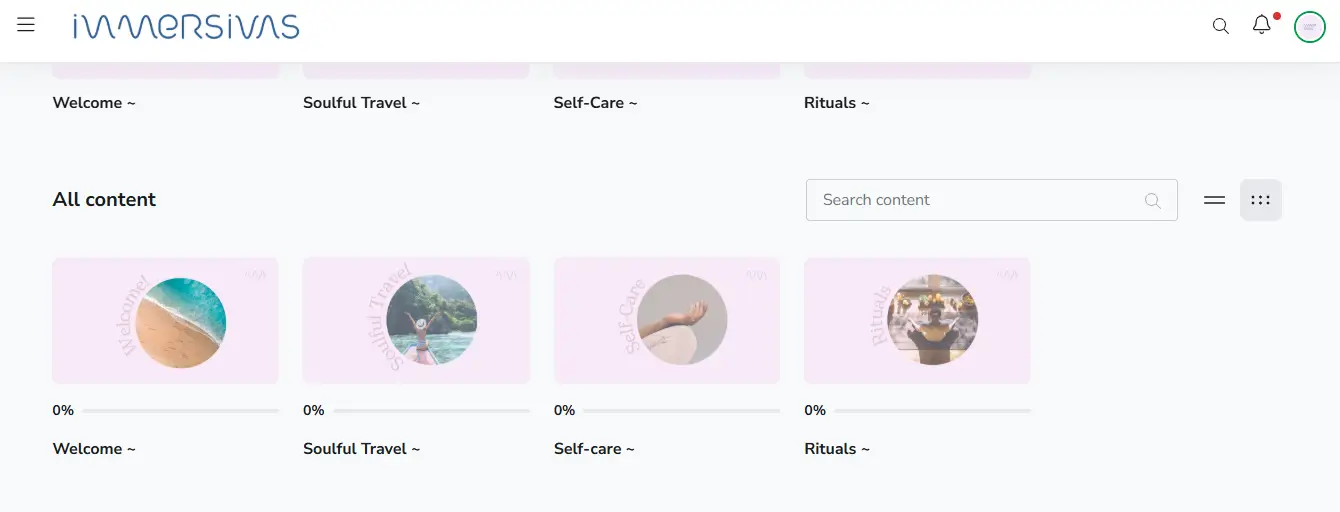The width and height of the screenshot is (1340, 512).
Task: Click the Self-care ~ title in All content
Action: pos(594,449)
